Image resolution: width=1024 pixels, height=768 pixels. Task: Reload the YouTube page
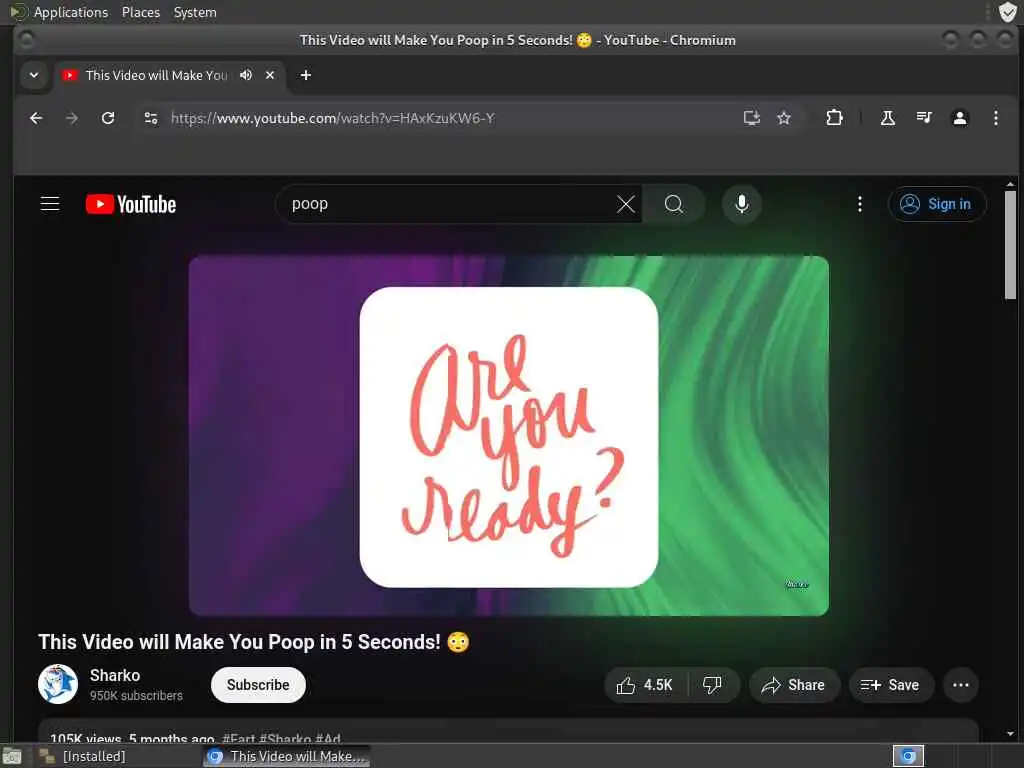pos(108,118)
